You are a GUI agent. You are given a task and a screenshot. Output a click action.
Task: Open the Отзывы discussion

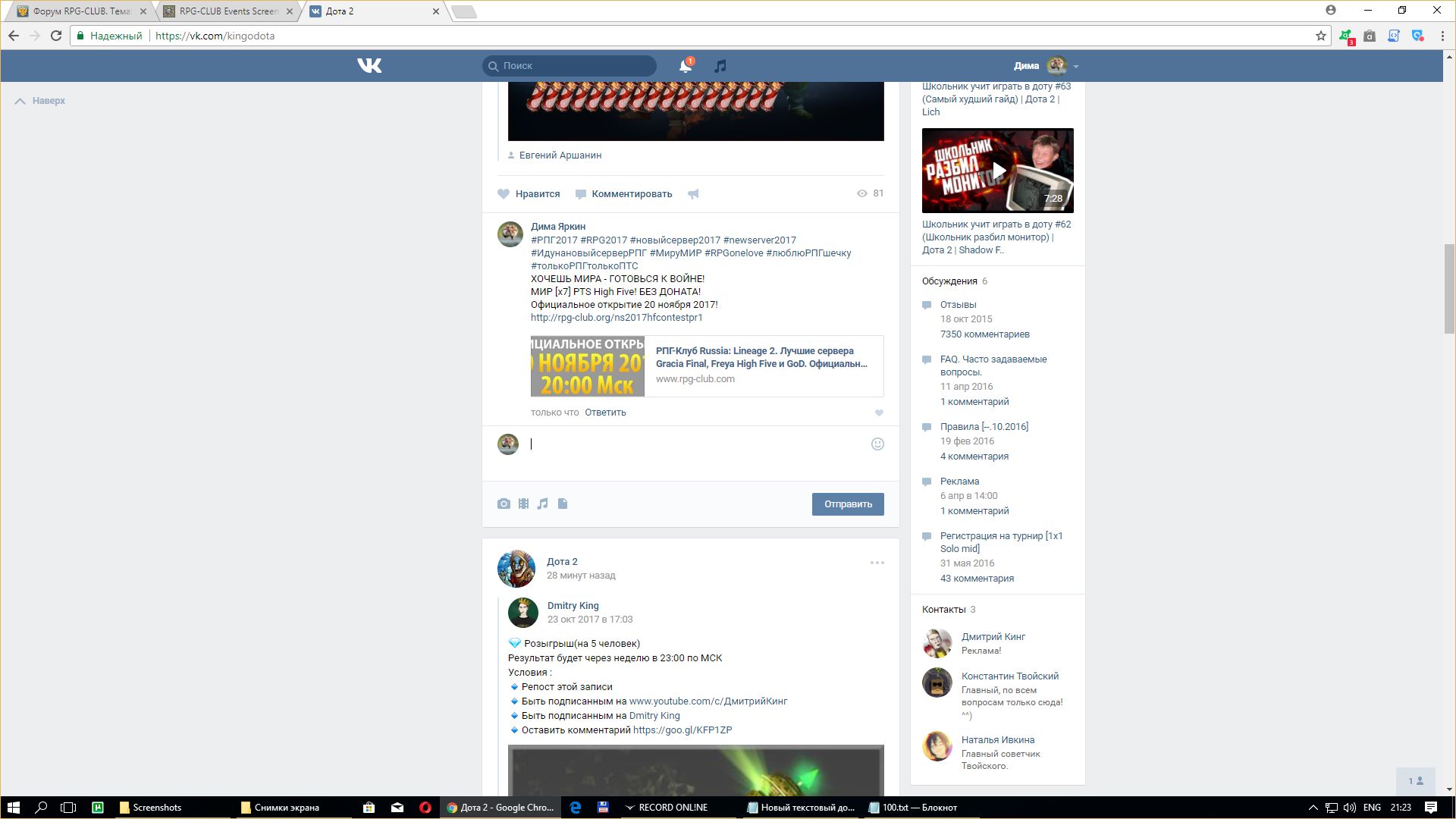[959, 305]
